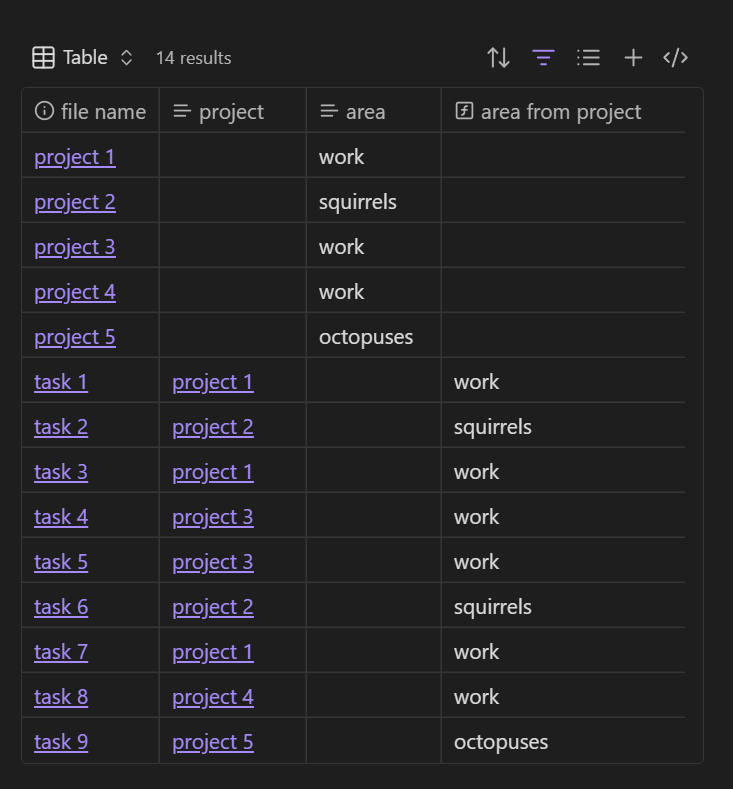Click the 14 results count label
This screenshot has height=789, width=733.
tap(193, 58)
